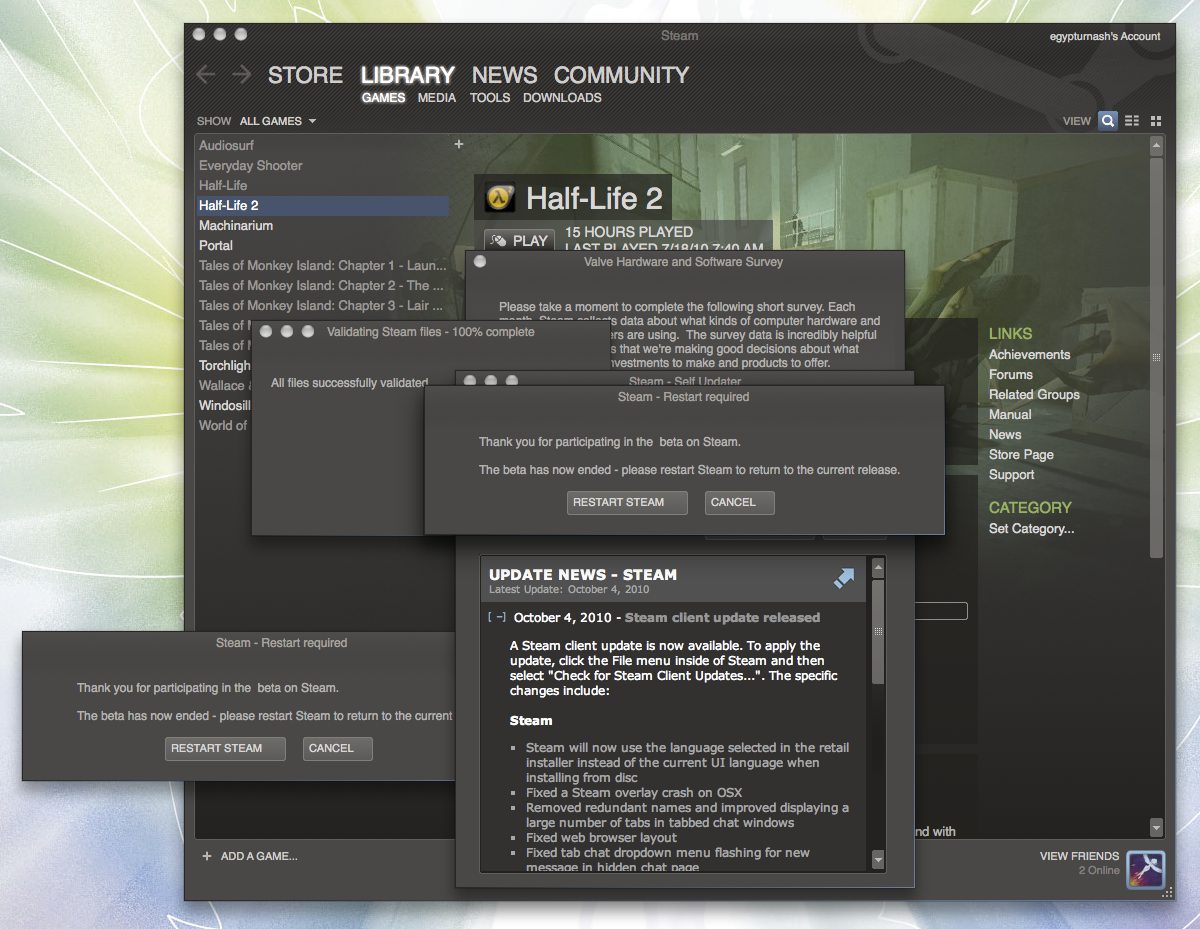The image size is (1200, 929).
Task: Switch to list view icon
Action: [x=1132, y=121]
